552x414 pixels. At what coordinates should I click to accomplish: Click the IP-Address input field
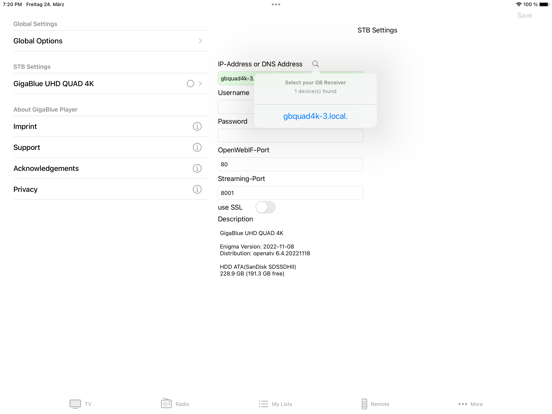pyautogui.click(x=290, y=78)
